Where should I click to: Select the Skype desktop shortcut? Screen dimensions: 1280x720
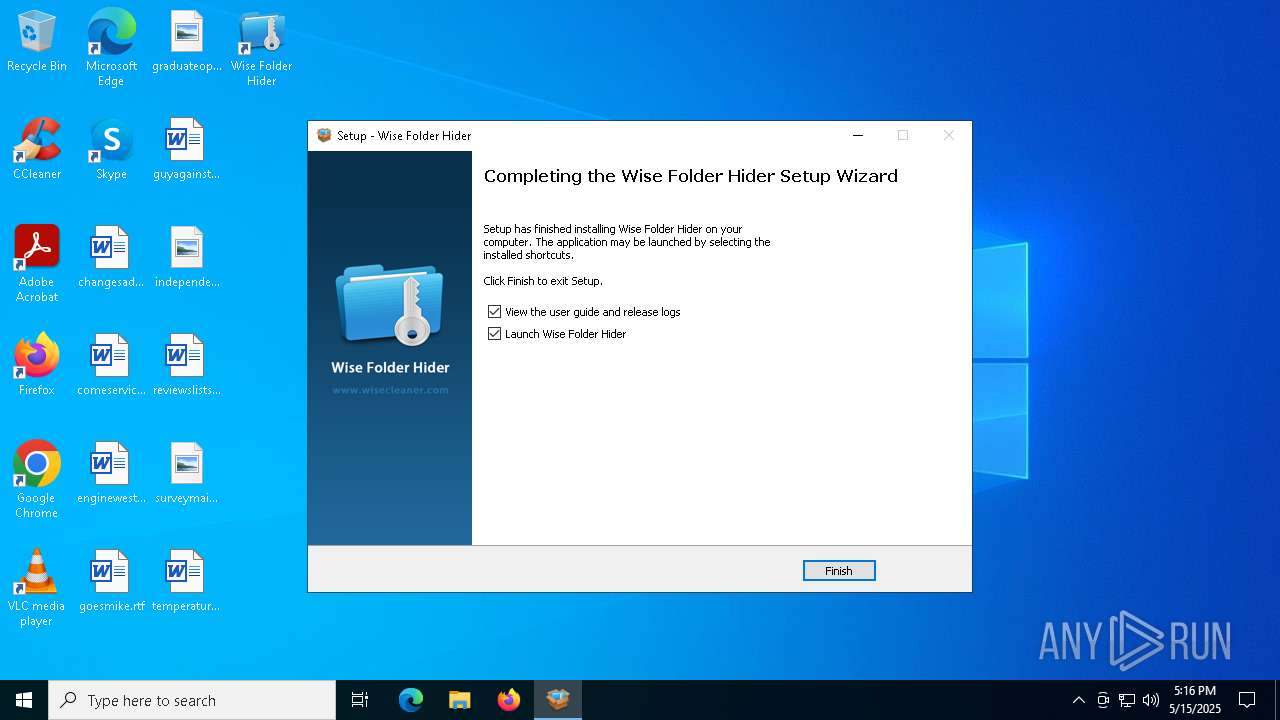point(111,150)
